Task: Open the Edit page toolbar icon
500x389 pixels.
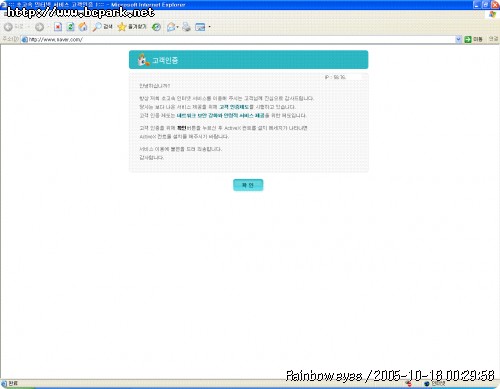Action: coord(200,27)
